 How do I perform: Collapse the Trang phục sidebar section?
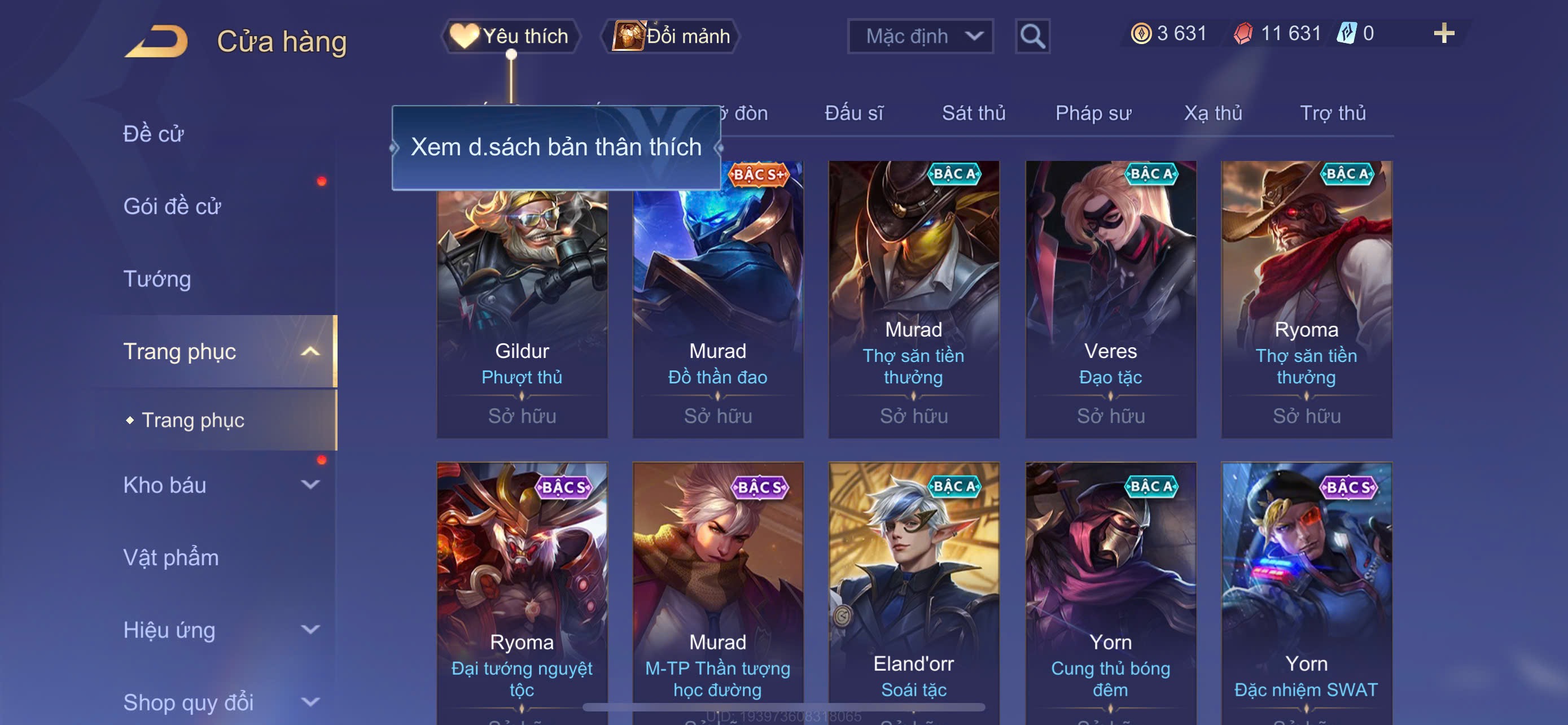click(310, 351)
